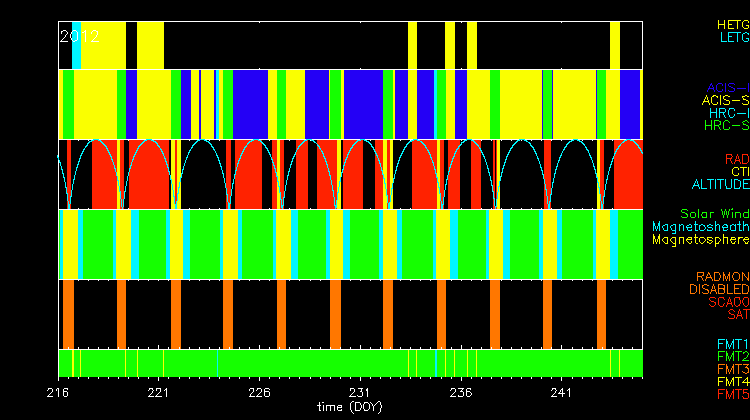Click the 2012 year label in plot

pyautogui.click(x=79, y=36)
